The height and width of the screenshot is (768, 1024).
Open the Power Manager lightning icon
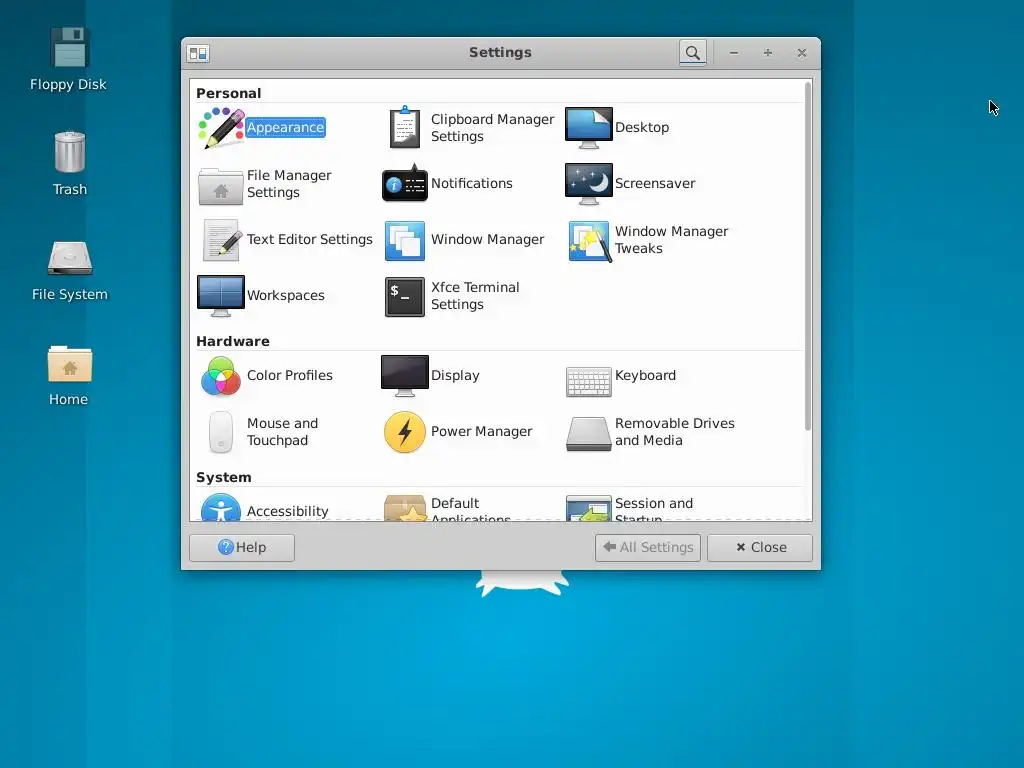coord(405,432)
